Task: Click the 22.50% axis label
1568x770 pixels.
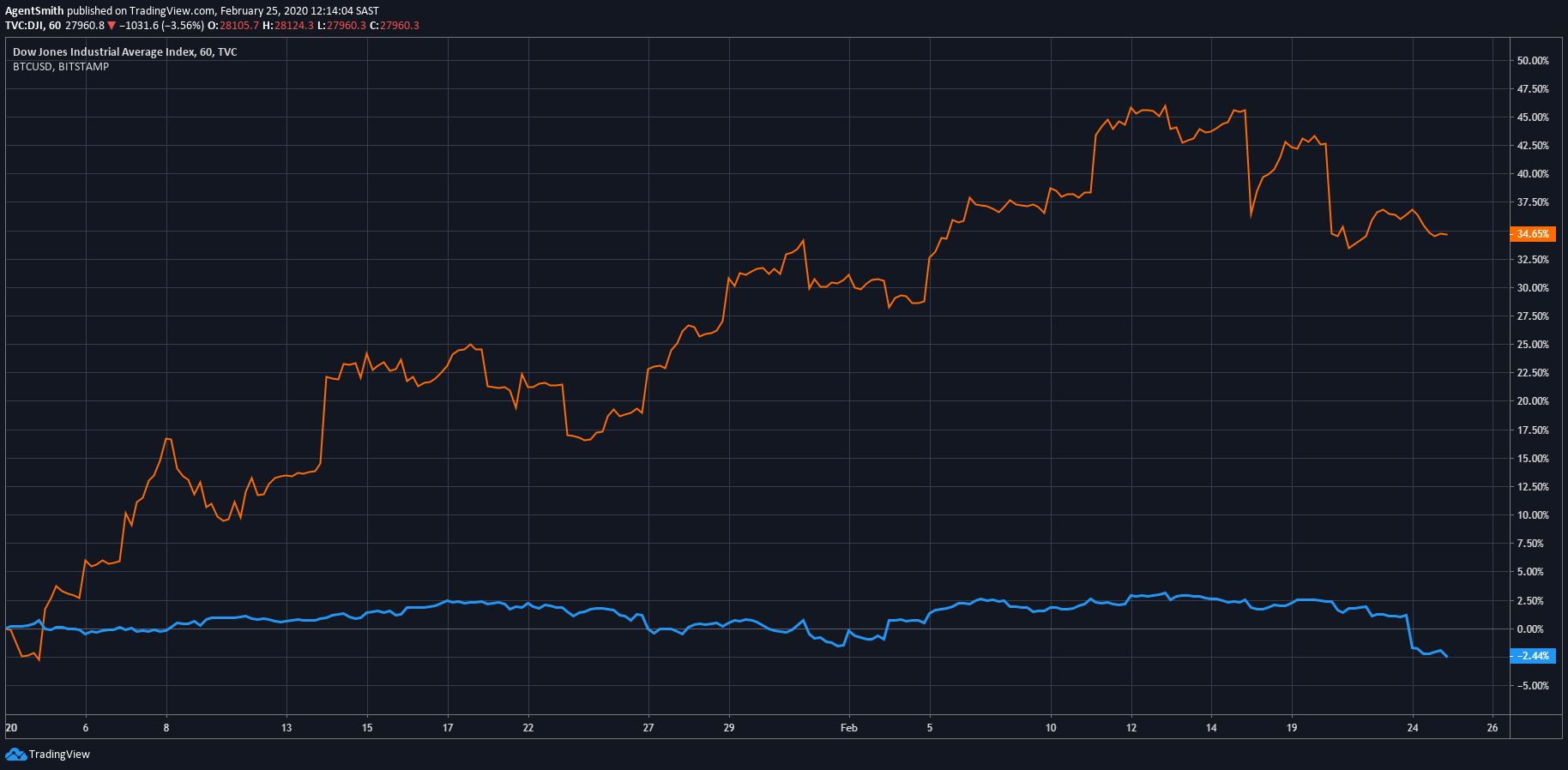Action: pyautogui.click(x=1533, y=373)
